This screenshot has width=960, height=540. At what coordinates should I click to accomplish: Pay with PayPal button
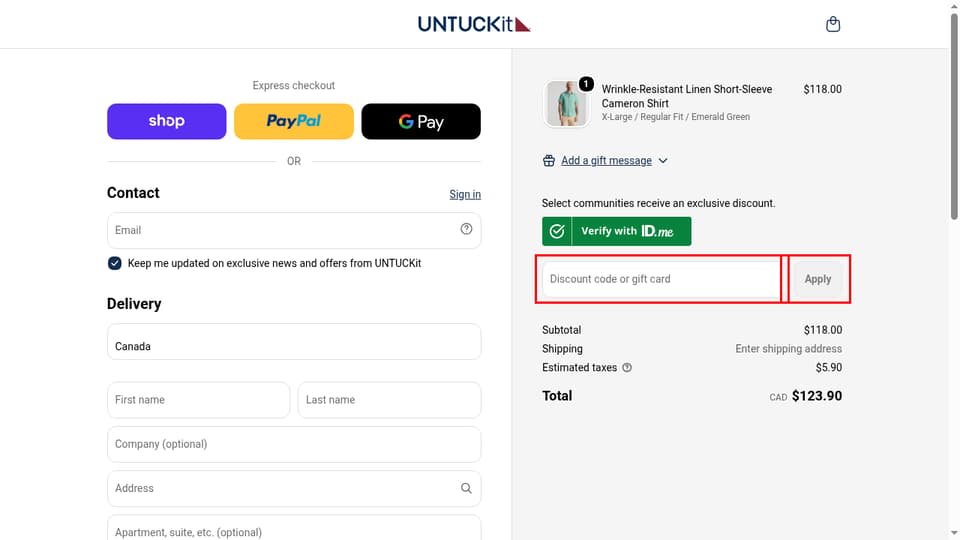click(294, 121)
